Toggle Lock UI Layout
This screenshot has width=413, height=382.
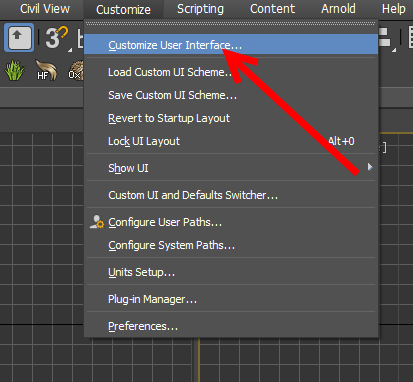(x=231, y=141)
